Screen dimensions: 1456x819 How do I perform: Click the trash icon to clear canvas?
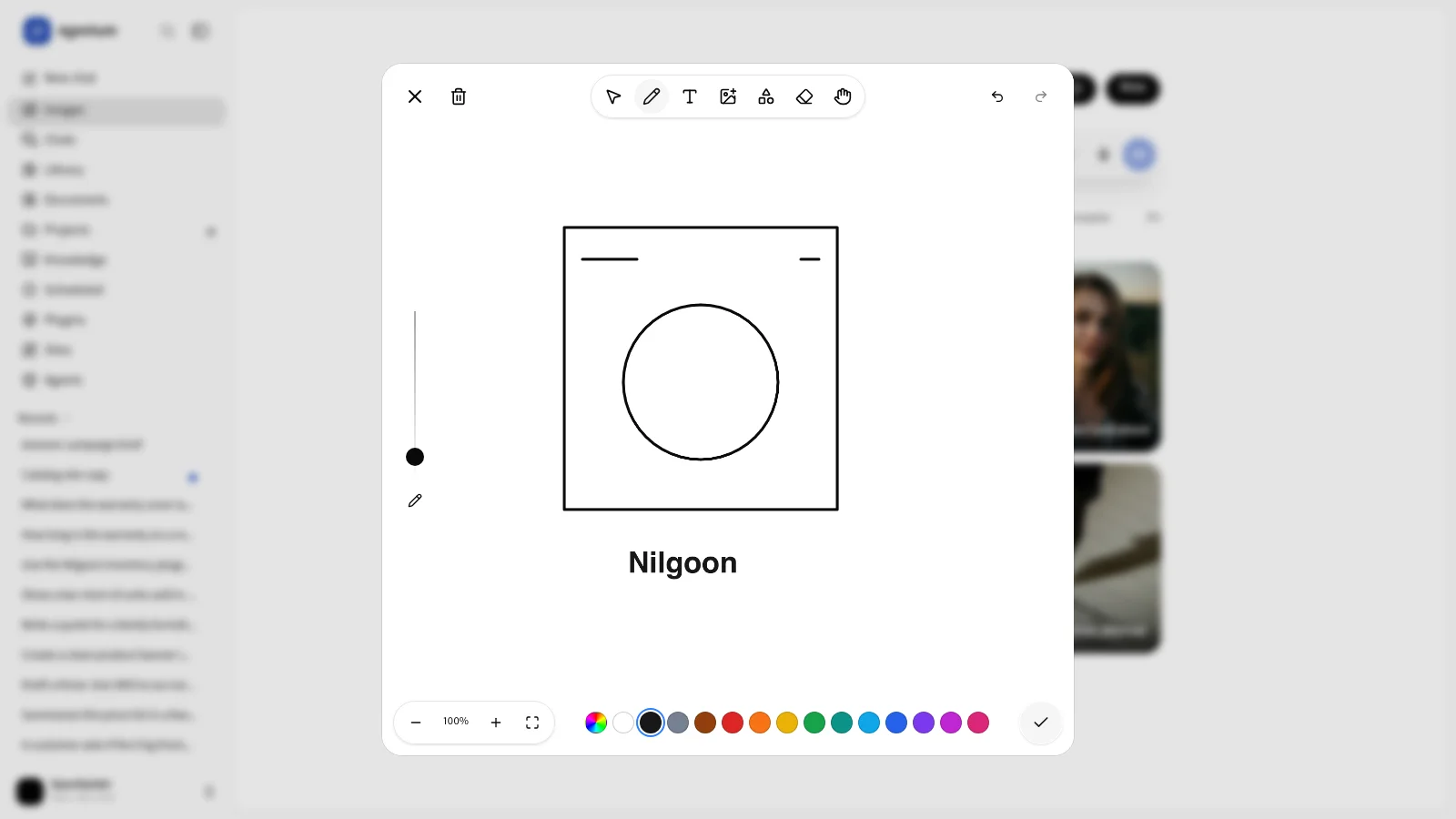point(459,96)
